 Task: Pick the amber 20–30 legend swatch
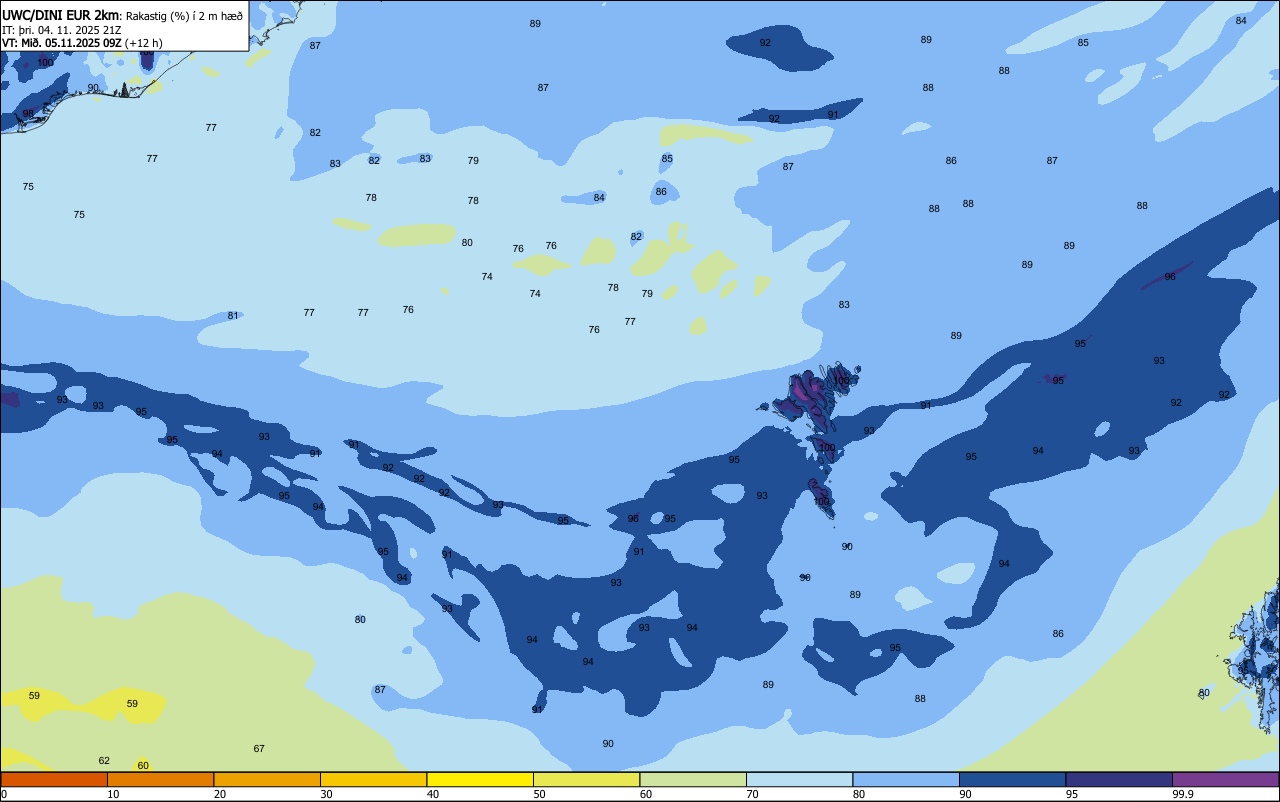(x=267, y=779)
